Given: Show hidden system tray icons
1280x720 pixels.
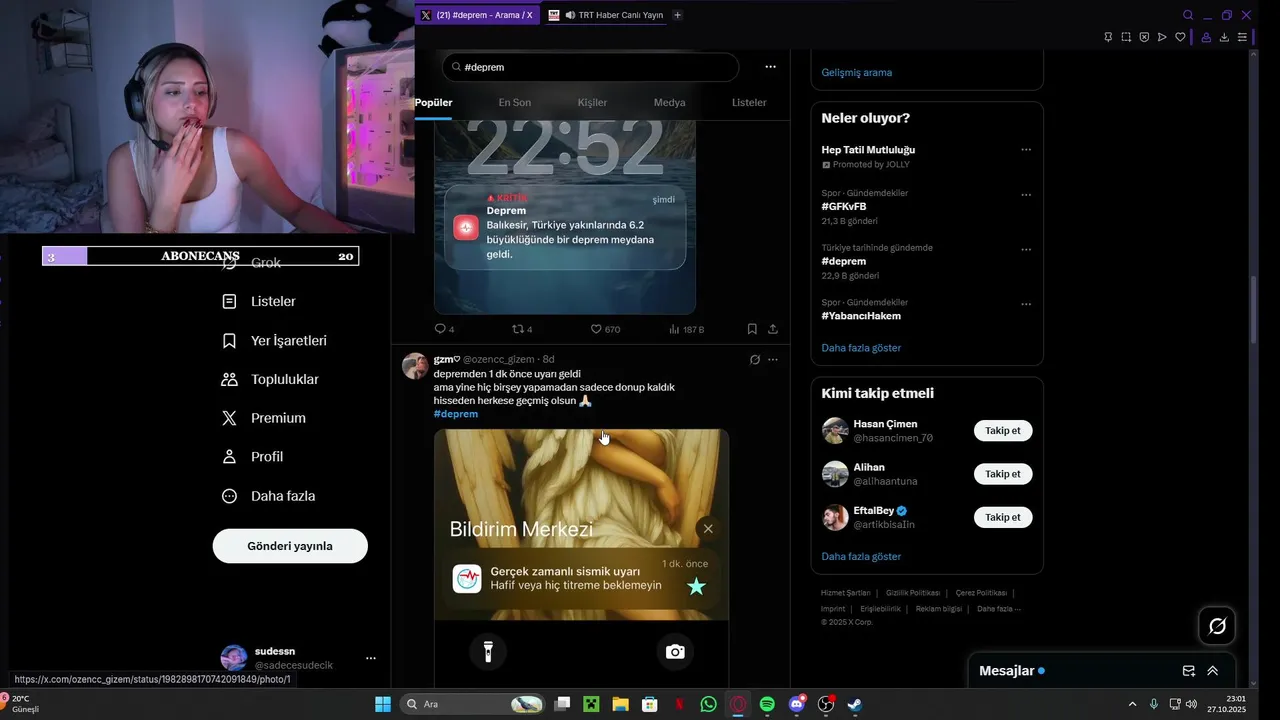Looking at the screenshot, I should pyautogui.click(x=1132, y=704).
